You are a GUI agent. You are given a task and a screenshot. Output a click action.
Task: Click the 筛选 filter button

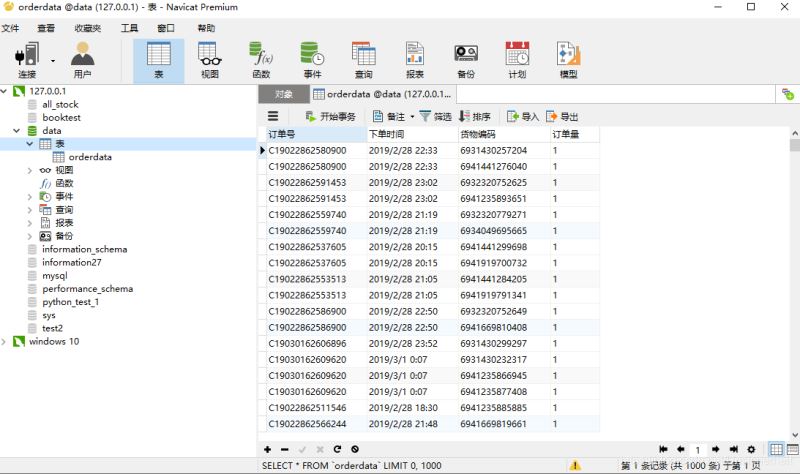tap(436, 117)
